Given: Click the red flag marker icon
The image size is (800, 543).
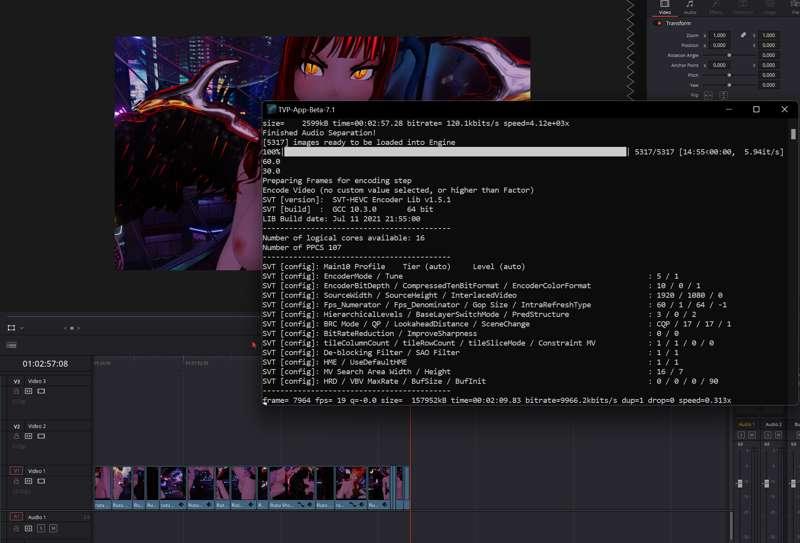Looking at the screenshot, I should [254, 345].
